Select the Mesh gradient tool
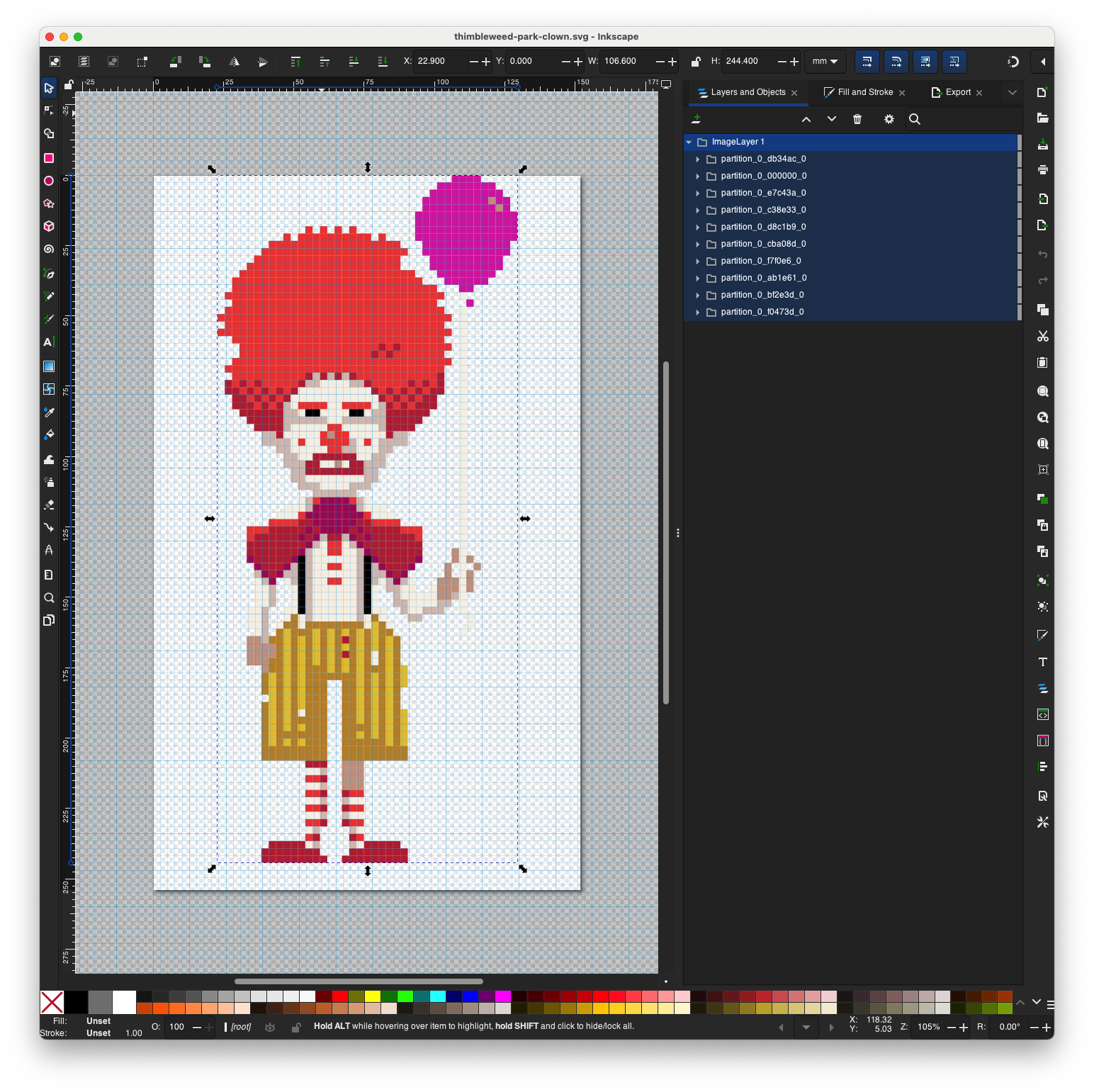 click(x=49, y=389)
